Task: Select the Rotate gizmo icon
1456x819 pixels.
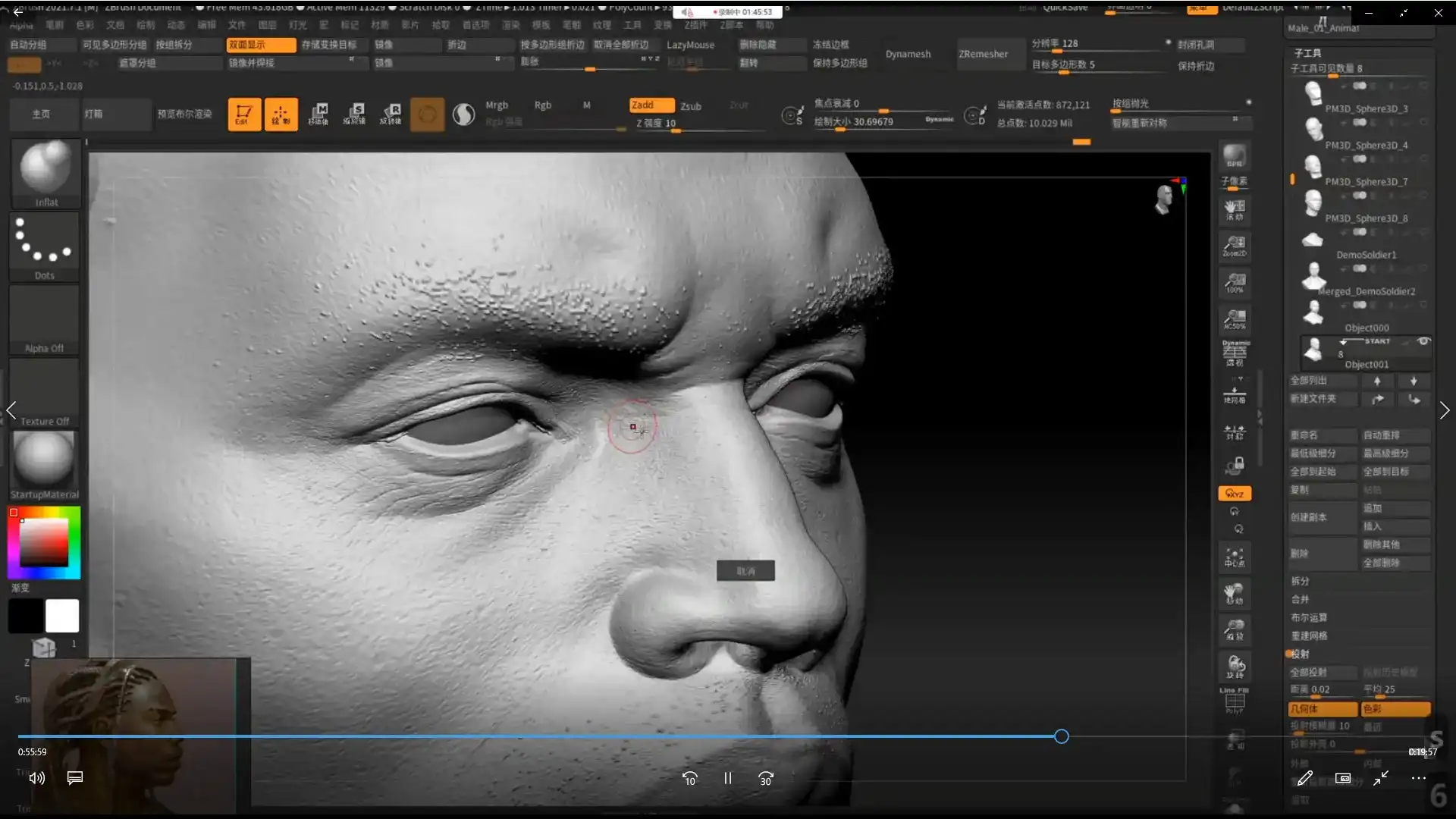Action: [391, 115]
